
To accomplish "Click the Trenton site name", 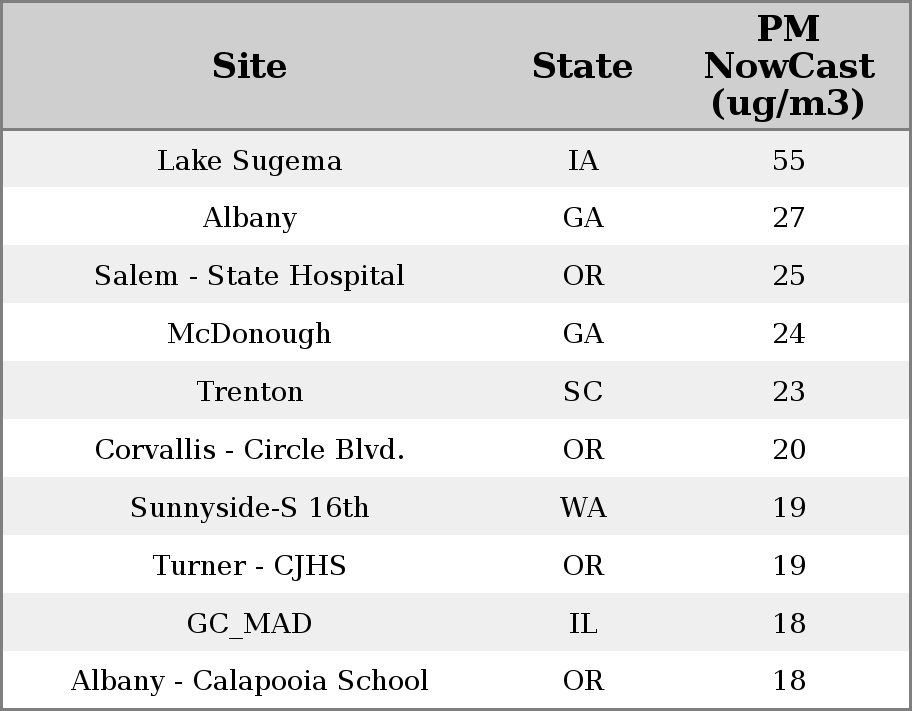I will point(249,391).
